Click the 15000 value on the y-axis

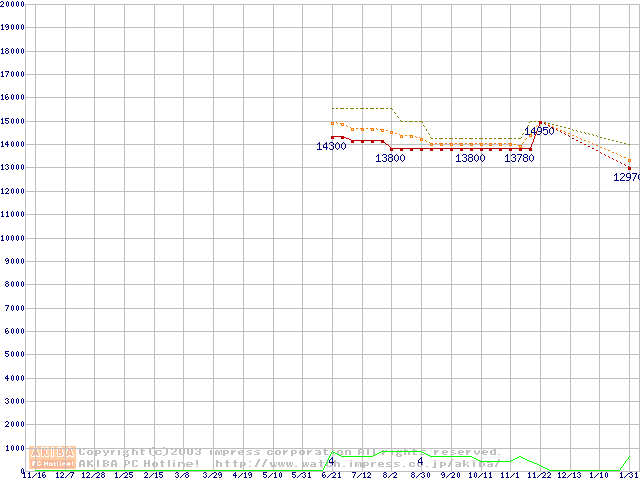13,121
